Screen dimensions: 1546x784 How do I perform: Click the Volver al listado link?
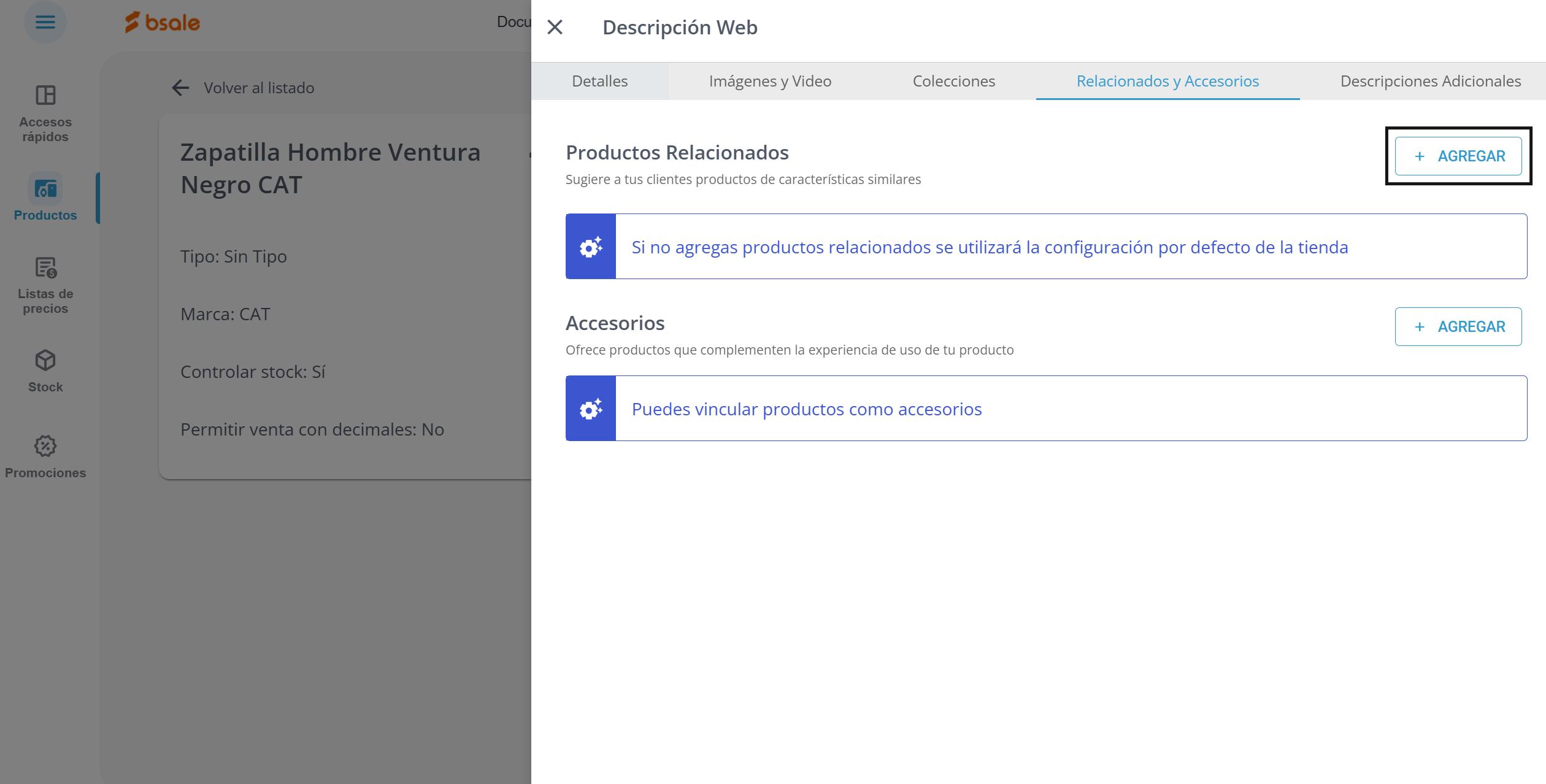click(259, 88)
